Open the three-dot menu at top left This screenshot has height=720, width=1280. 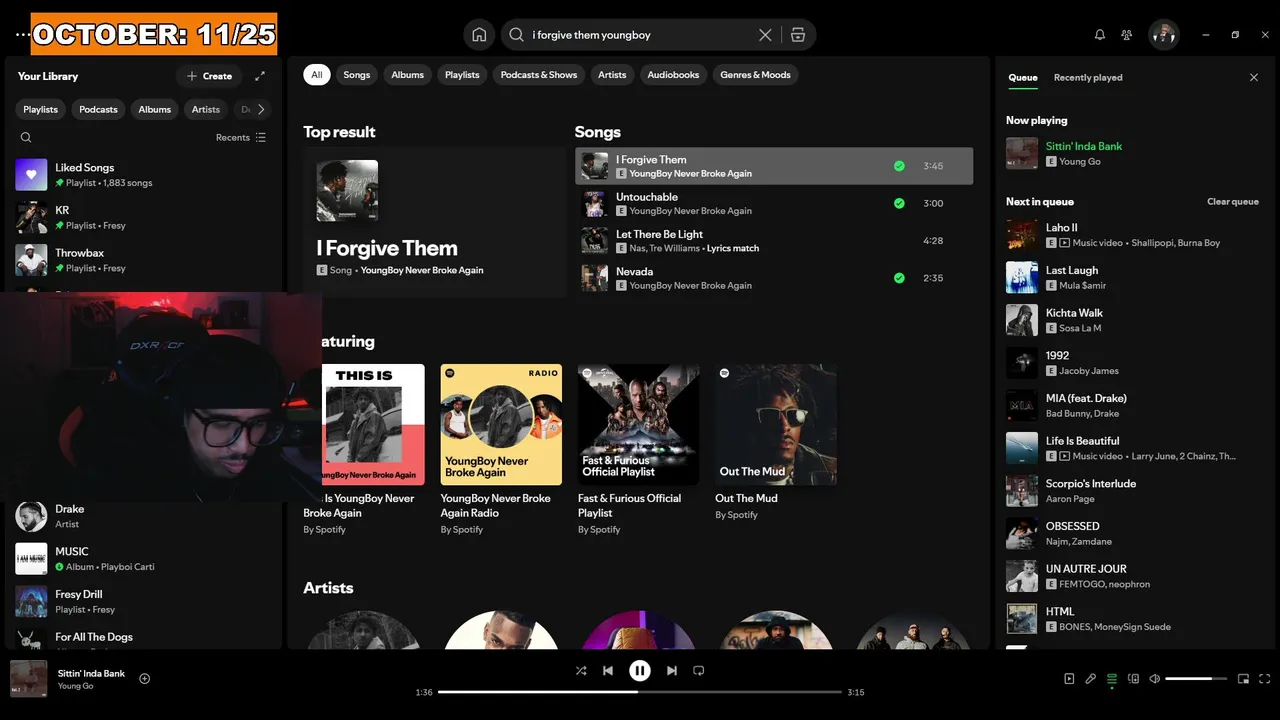[x=22, y=35]
